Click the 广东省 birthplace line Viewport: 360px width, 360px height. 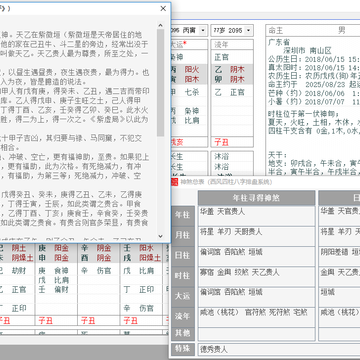pos(279,42)
